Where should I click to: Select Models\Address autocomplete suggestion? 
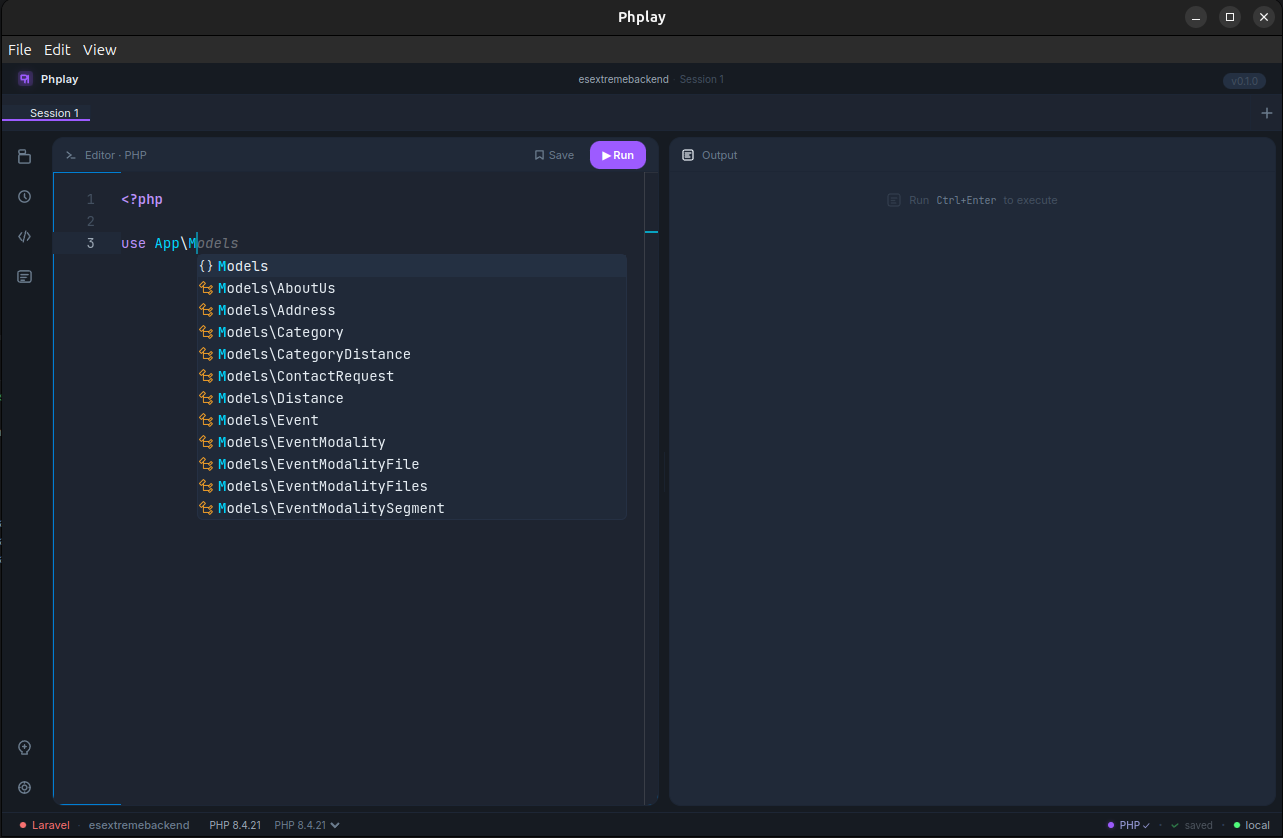412,310
